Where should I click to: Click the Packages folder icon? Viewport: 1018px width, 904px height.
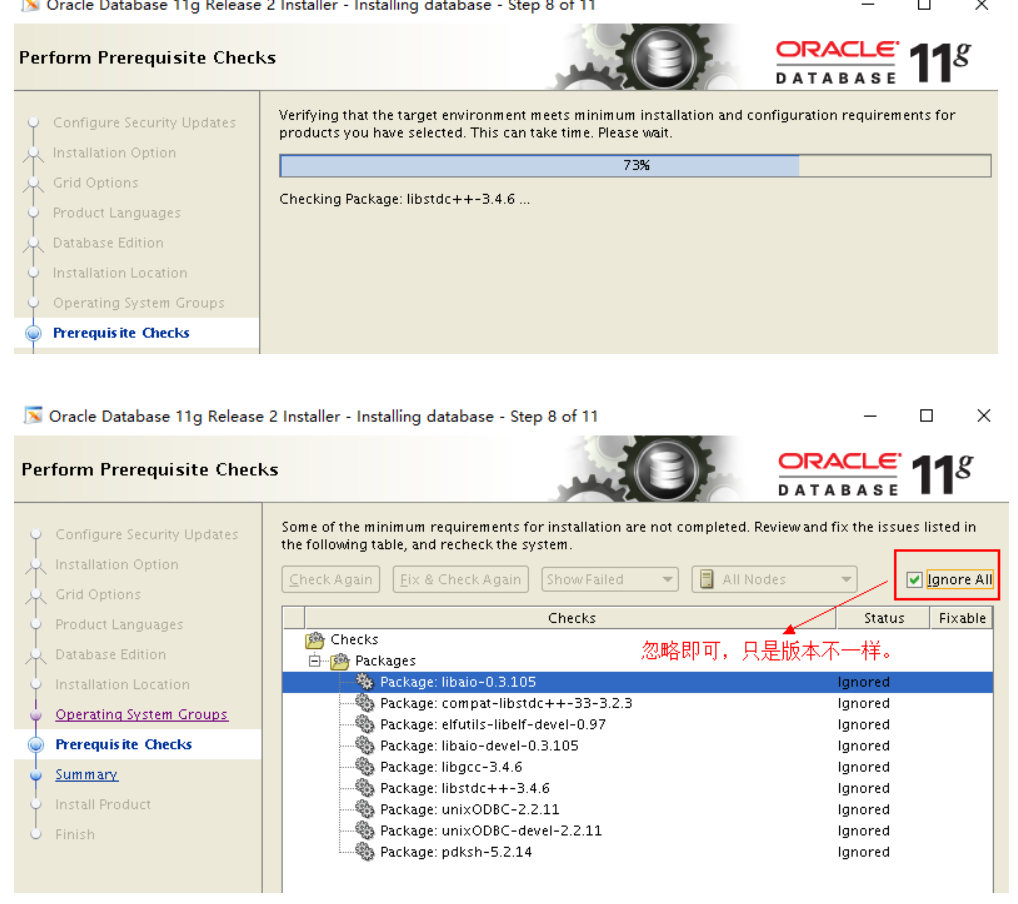(340, 661)
